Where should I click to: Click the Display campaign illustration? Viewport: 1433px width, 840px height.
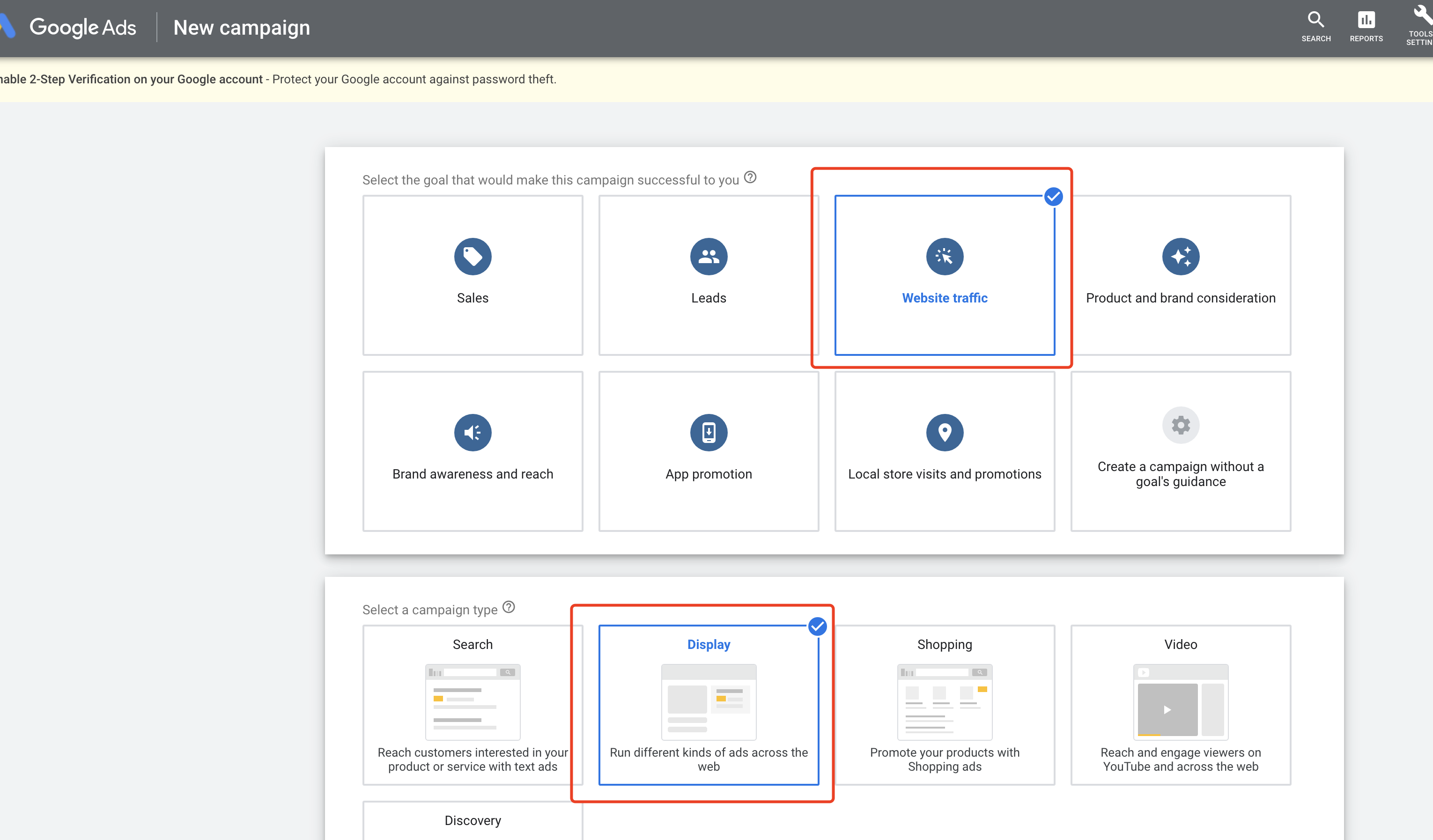pos(709,702)
